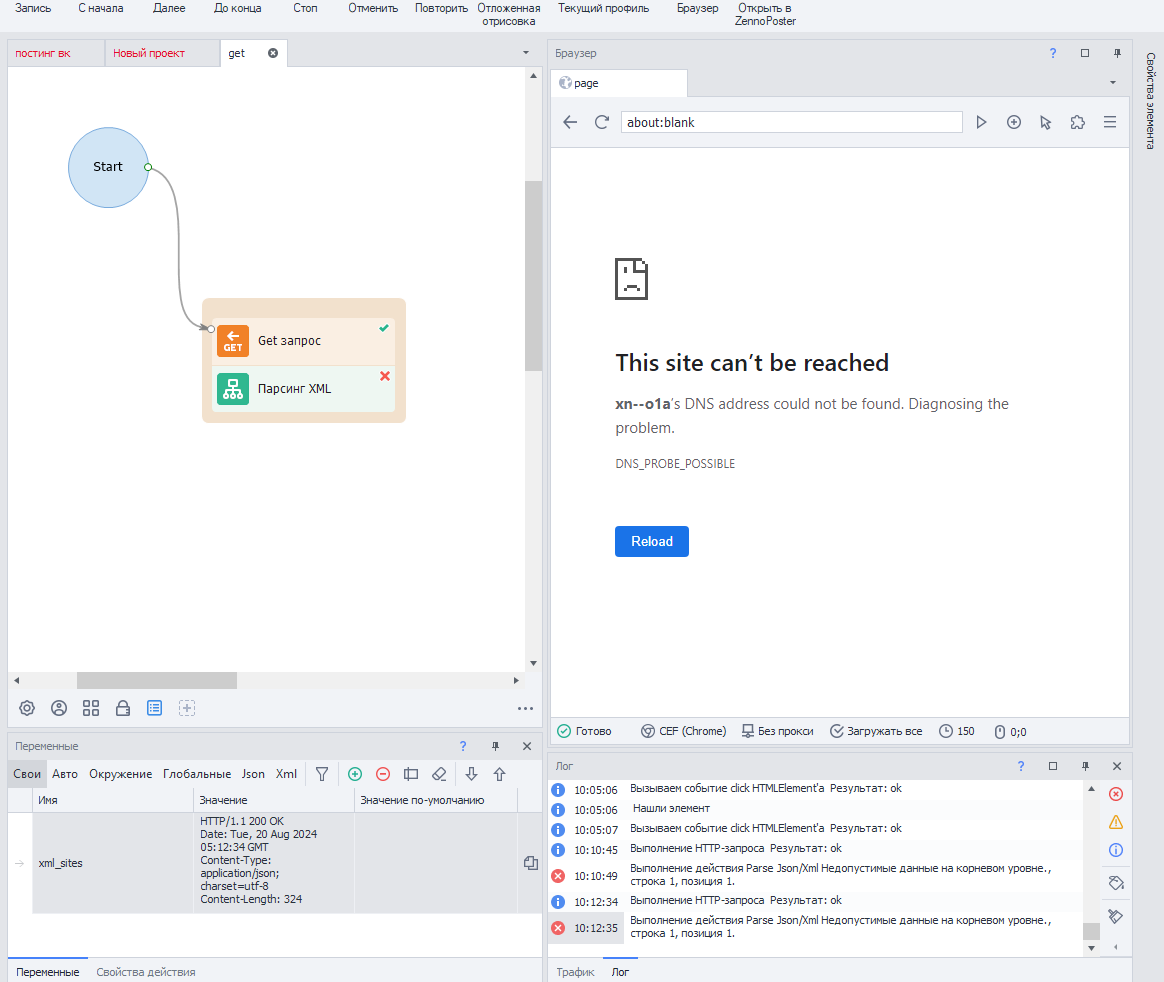Click the add variable green plus icon
This screenshot has width=1164, height=982.
click(x=354, y=774)
